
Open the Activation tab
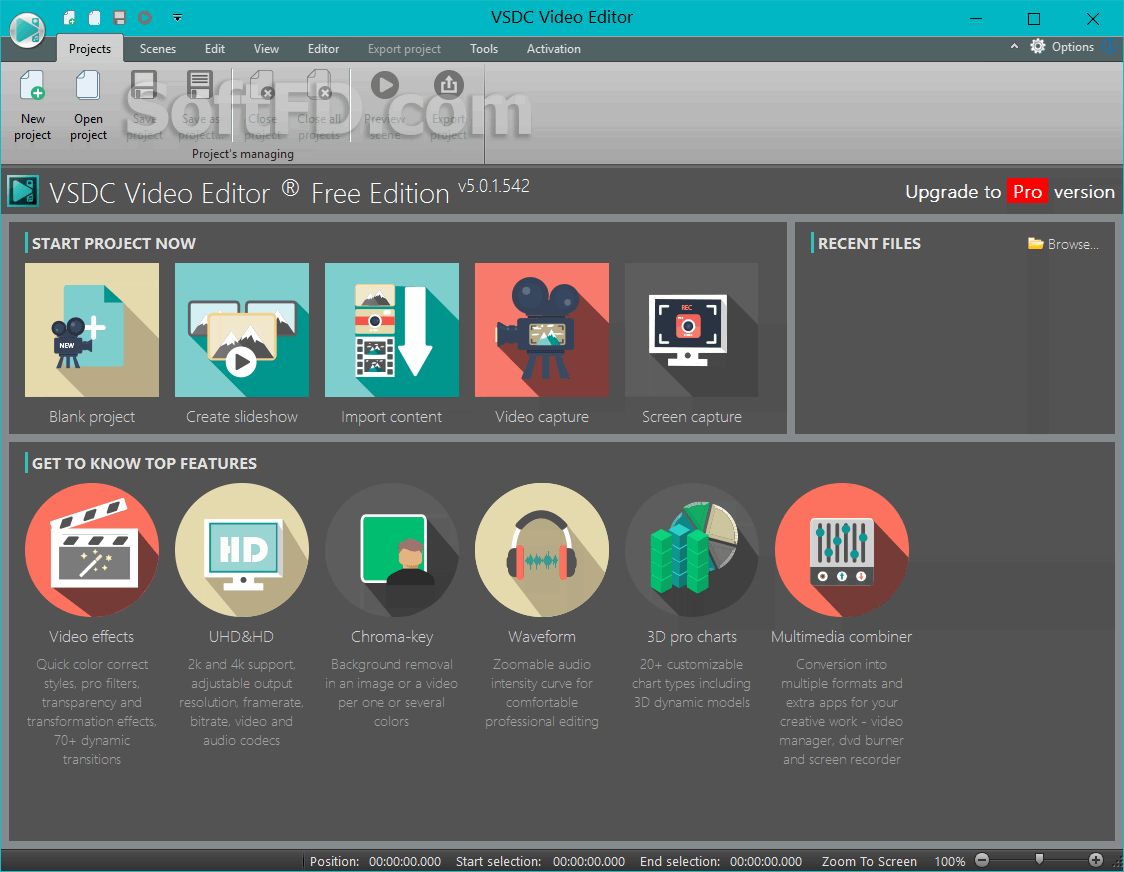click(553, 49)
